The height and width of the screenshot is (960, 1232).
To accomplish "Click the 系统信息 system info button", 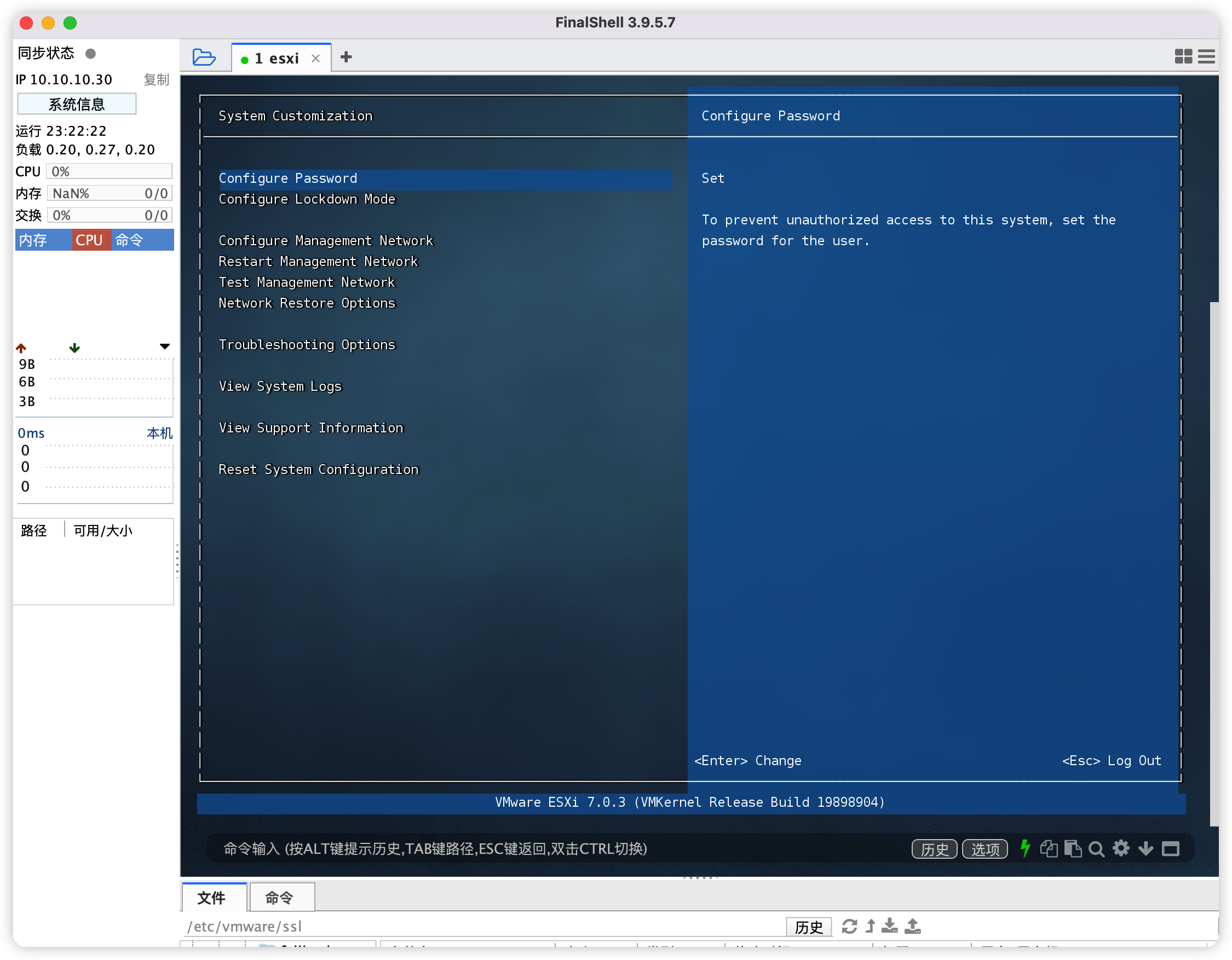I will [79, 105].
